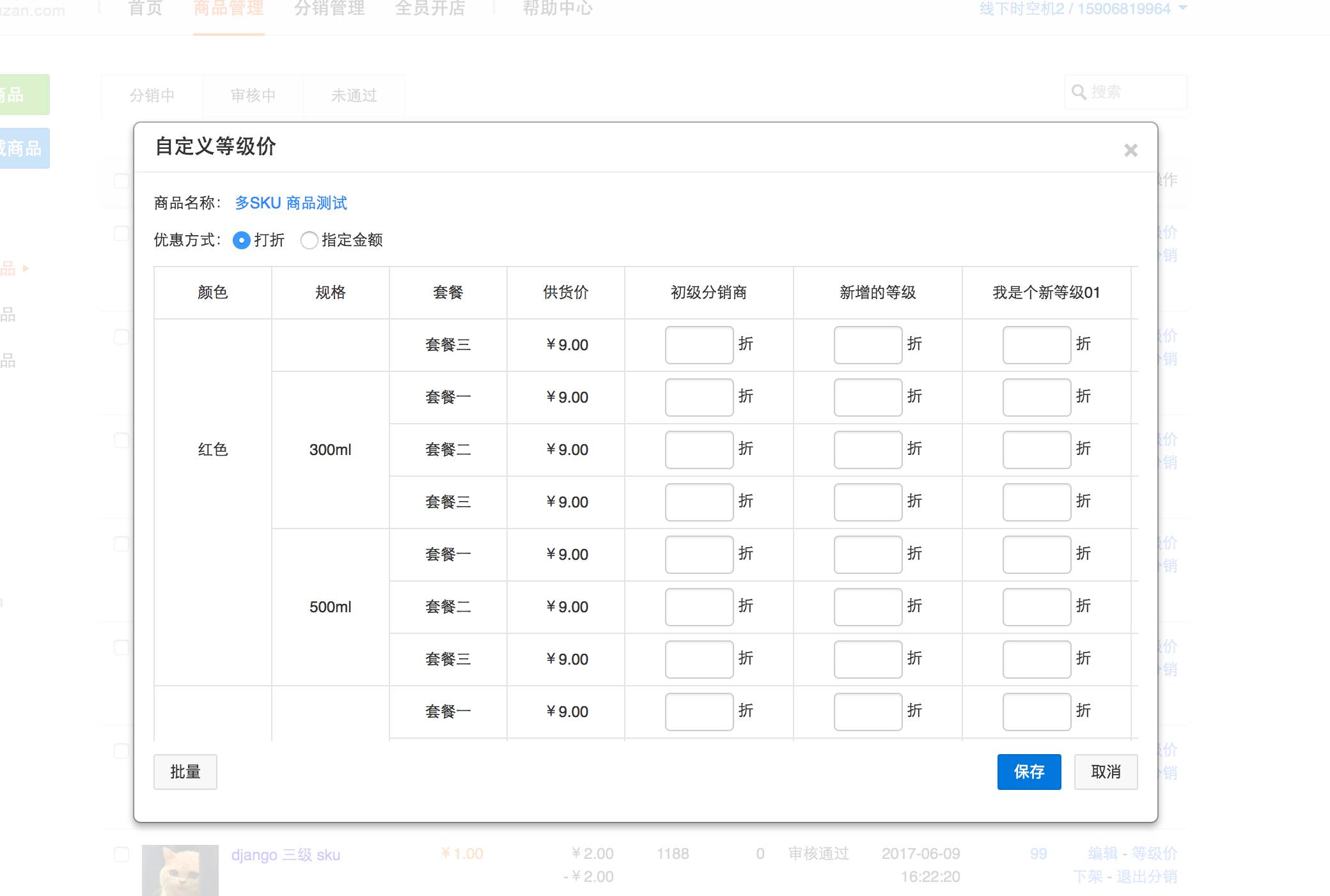
Task: Click the first 初级分销商 discount input for 套餐三
Action: click(699, 345)
